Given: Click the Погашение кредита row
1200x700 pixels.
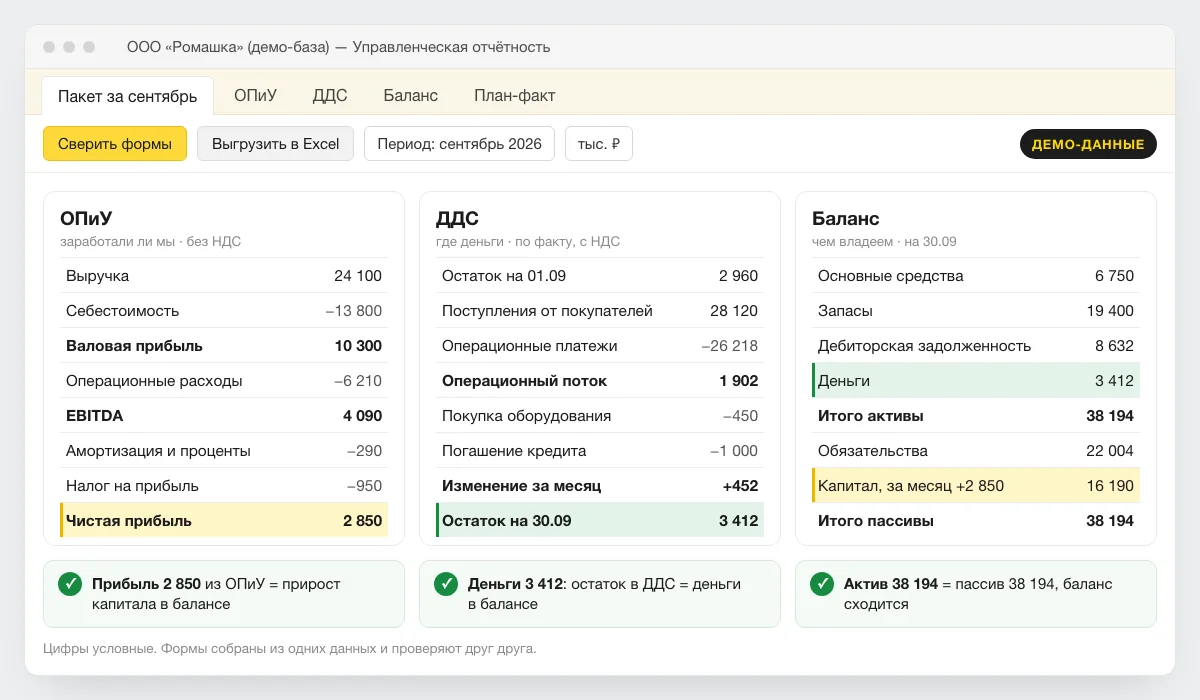Looking at the screenshot, I should coord(600,451).
